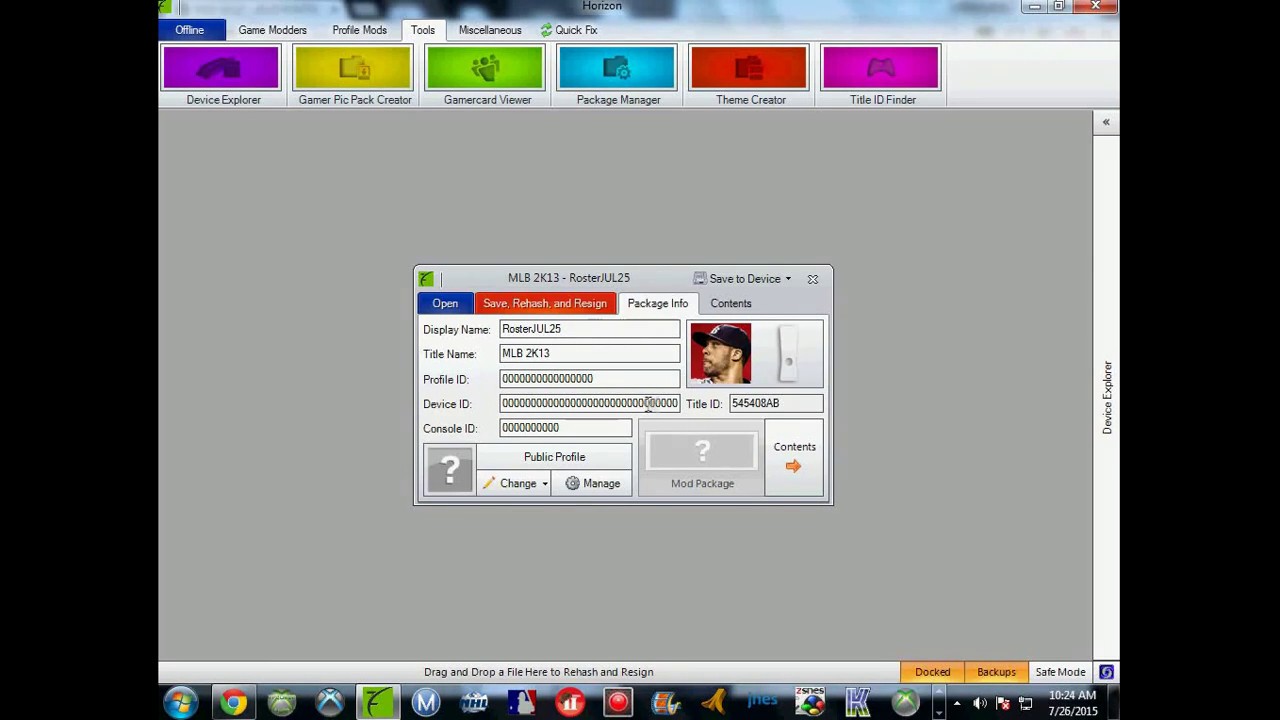Switch to the Profile Mods tab
Image resolution: width=1280 pixels, height=720 pixels.
coord(359,30)
